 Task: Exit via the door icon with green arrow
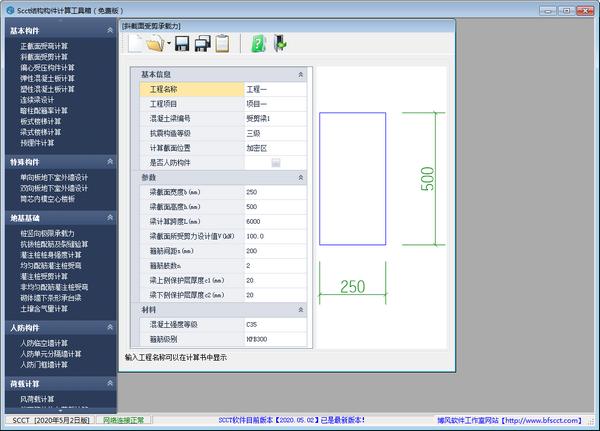[280, 43]
